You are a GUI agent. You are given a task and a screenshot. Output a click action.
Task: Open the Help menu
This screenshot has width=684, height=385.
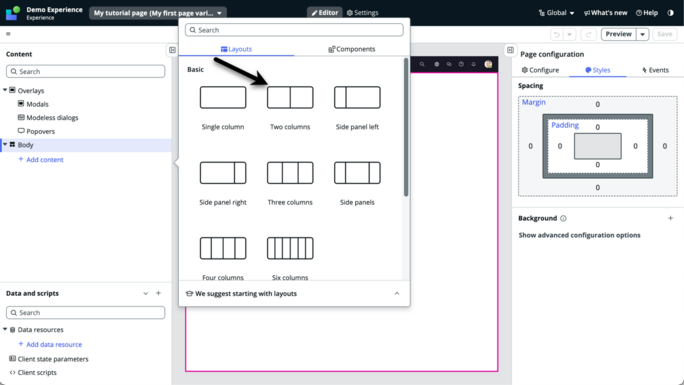pyautogui.click(x=647, y=13)
